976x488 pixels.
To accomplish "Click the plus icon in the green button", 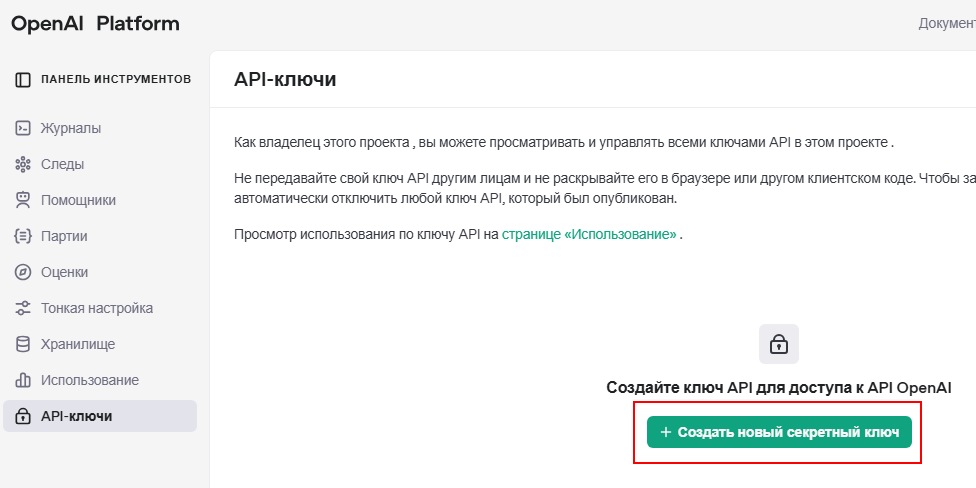I will (665, 432).
